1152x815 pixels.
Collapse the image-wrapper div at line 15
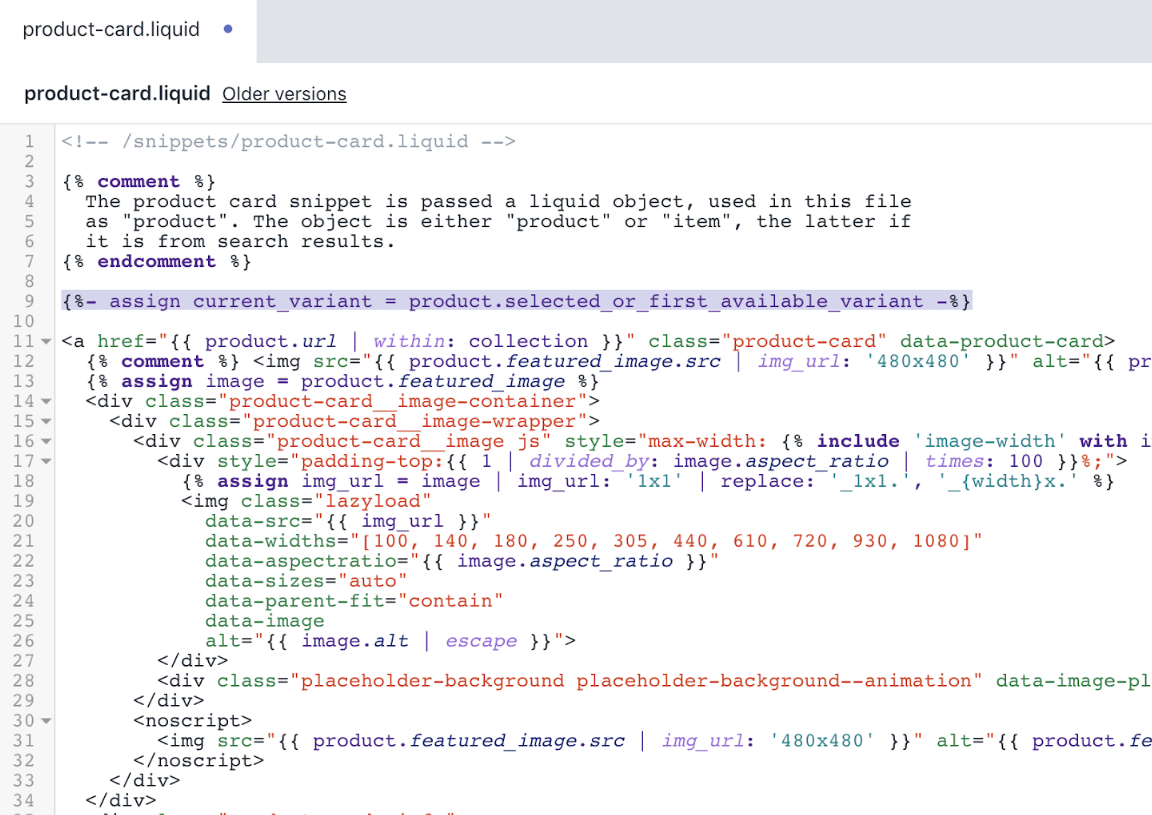tap(46, 422)
